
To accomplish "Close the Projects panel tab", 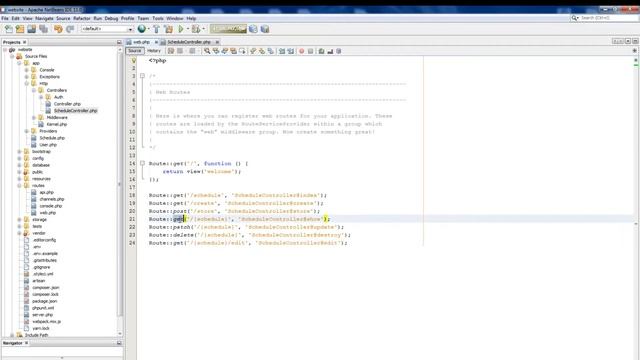I will tap(24, 42).
